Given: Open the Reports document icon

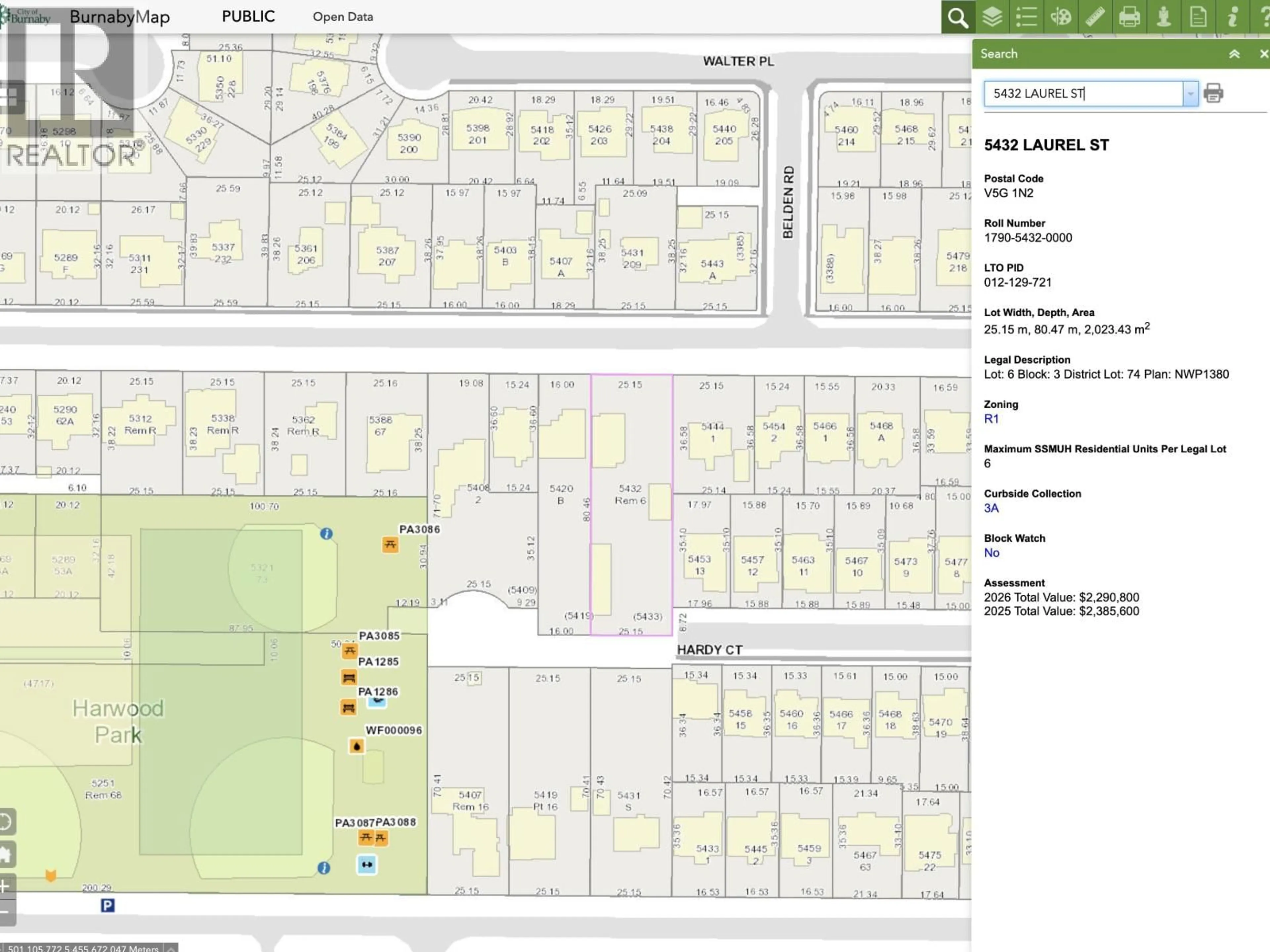Looking at the screenshot, I should (1198, 17).
